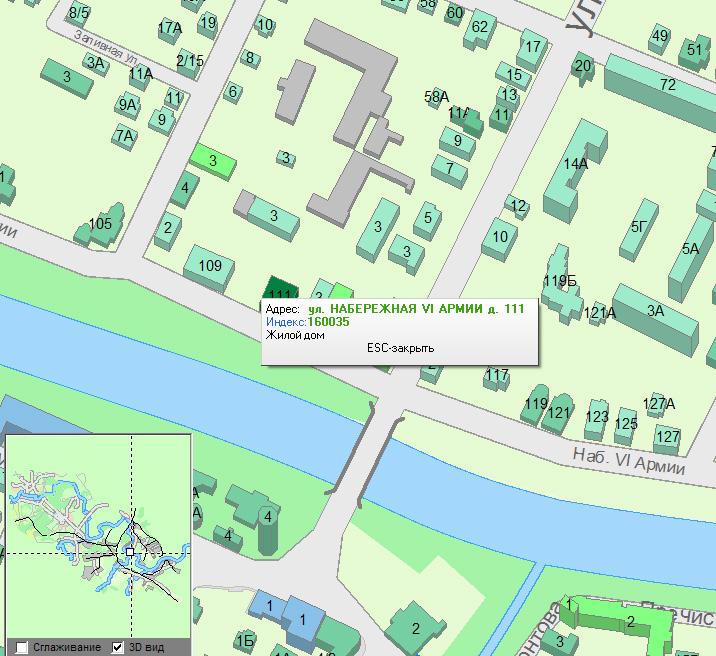The image size is (716, 656).
Task: Select building 5Г on the map
Action: click(638, 227)
